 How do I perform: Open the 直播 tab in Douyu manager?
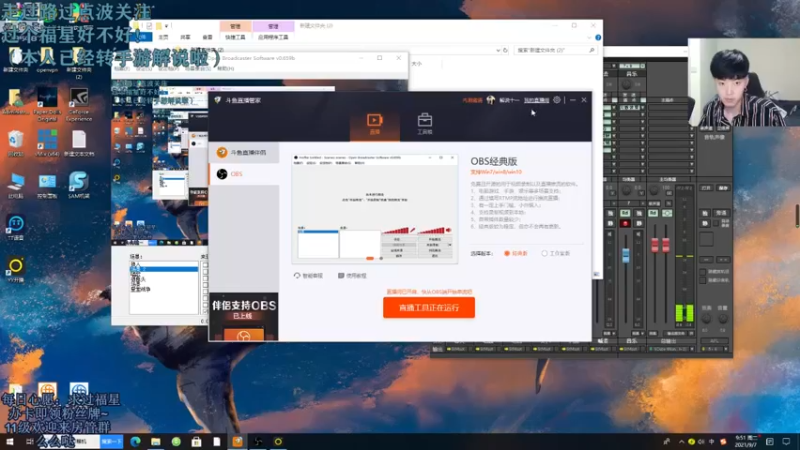(374, 124)
